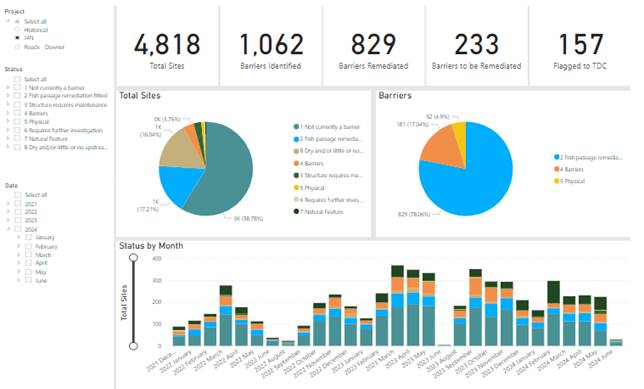The width and height of the screenshot is (644, 389).
Task: Click Total Sites legend '5 Physical'
Action: click(309, 188)
